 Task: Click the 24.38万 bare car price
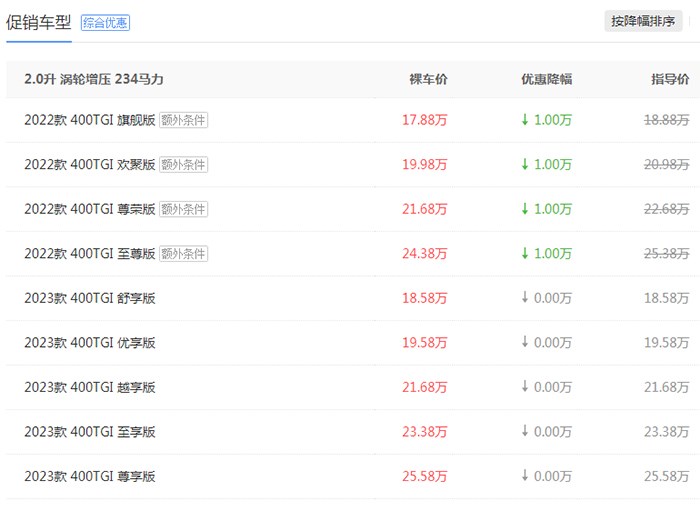(x=425, y=253)
